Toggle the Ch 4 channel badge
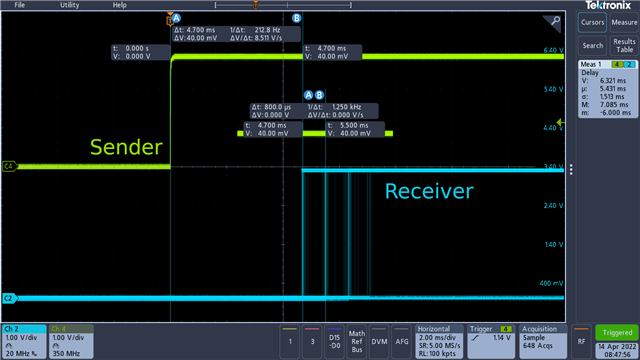Viewport: 640px width, 360px height. tap(71, 341)
